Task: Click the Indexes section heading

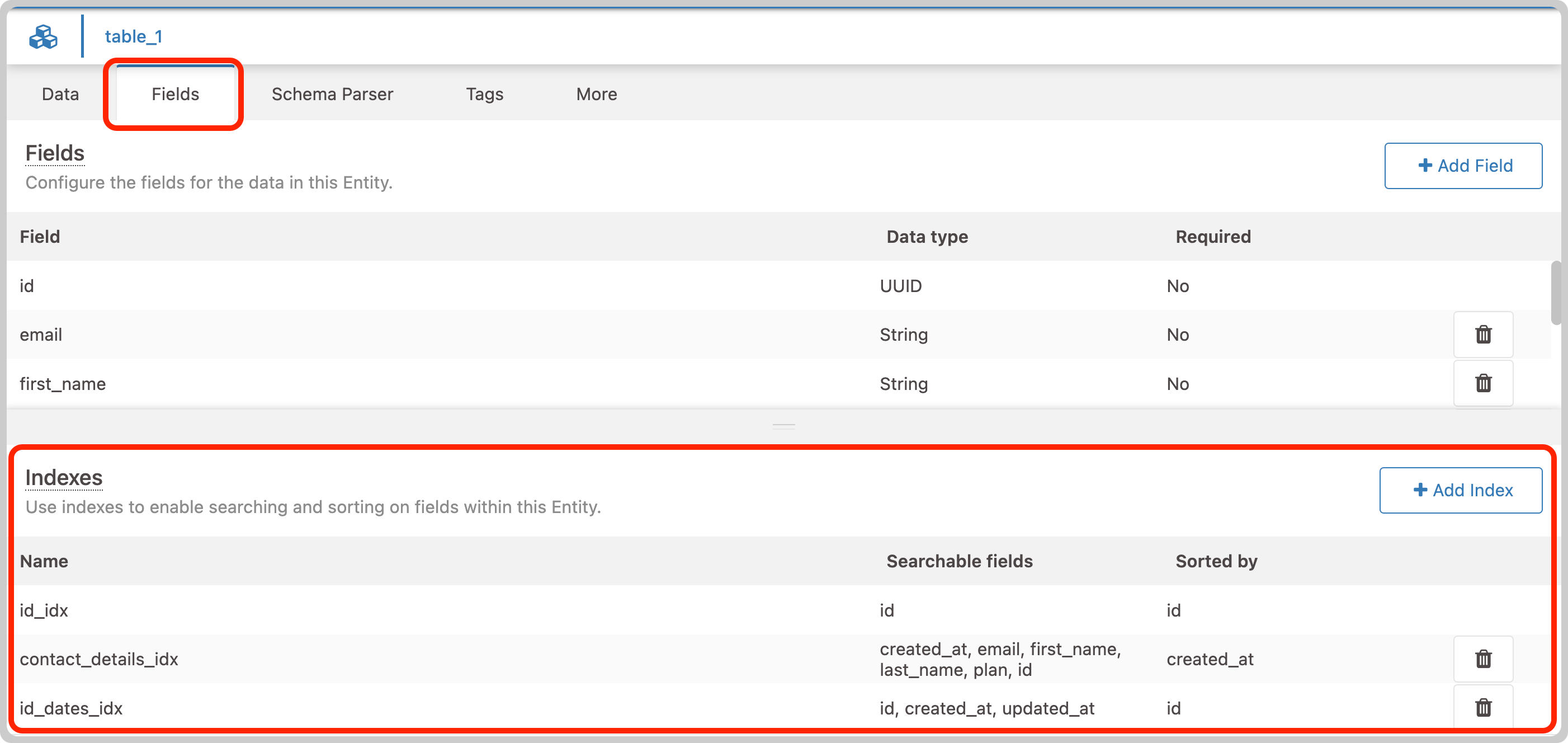Action: (64, 477)
